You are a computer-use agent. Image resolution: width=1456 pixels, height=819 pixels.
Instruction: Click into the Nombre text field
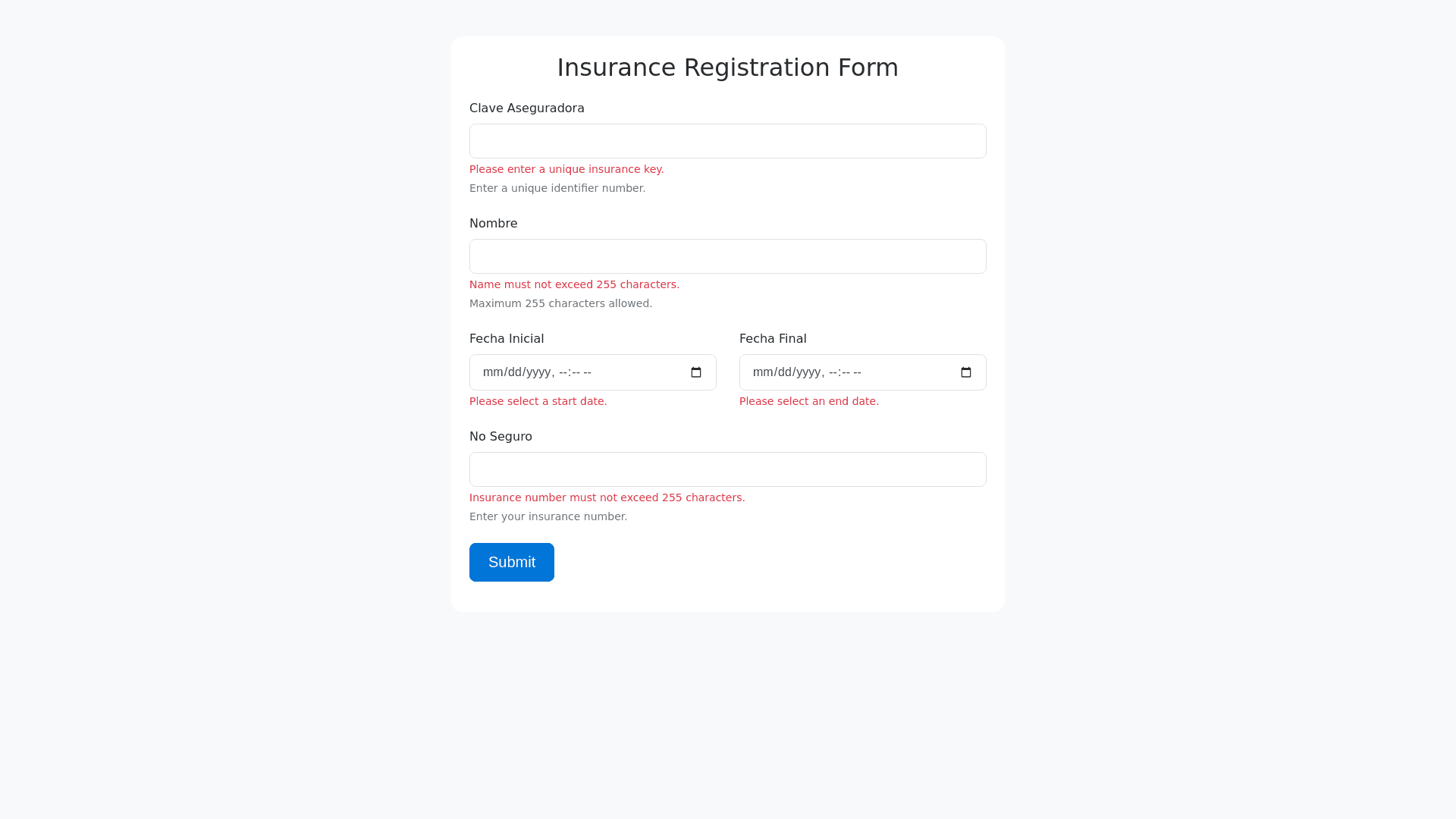[x=728, y=256]
